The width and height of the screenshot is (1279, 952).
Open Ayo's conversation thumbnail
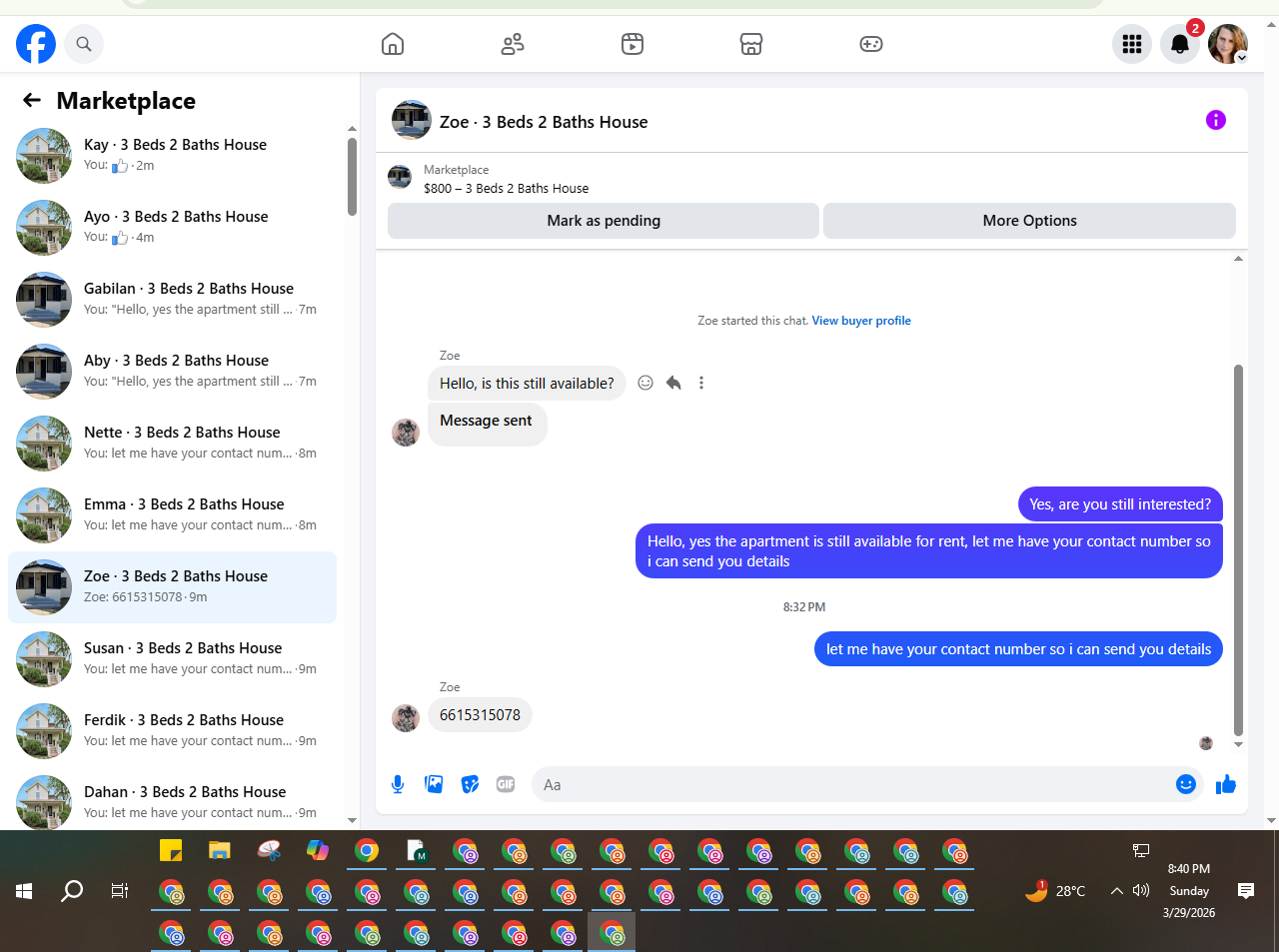pyautogui.click(x=44, y=228)
